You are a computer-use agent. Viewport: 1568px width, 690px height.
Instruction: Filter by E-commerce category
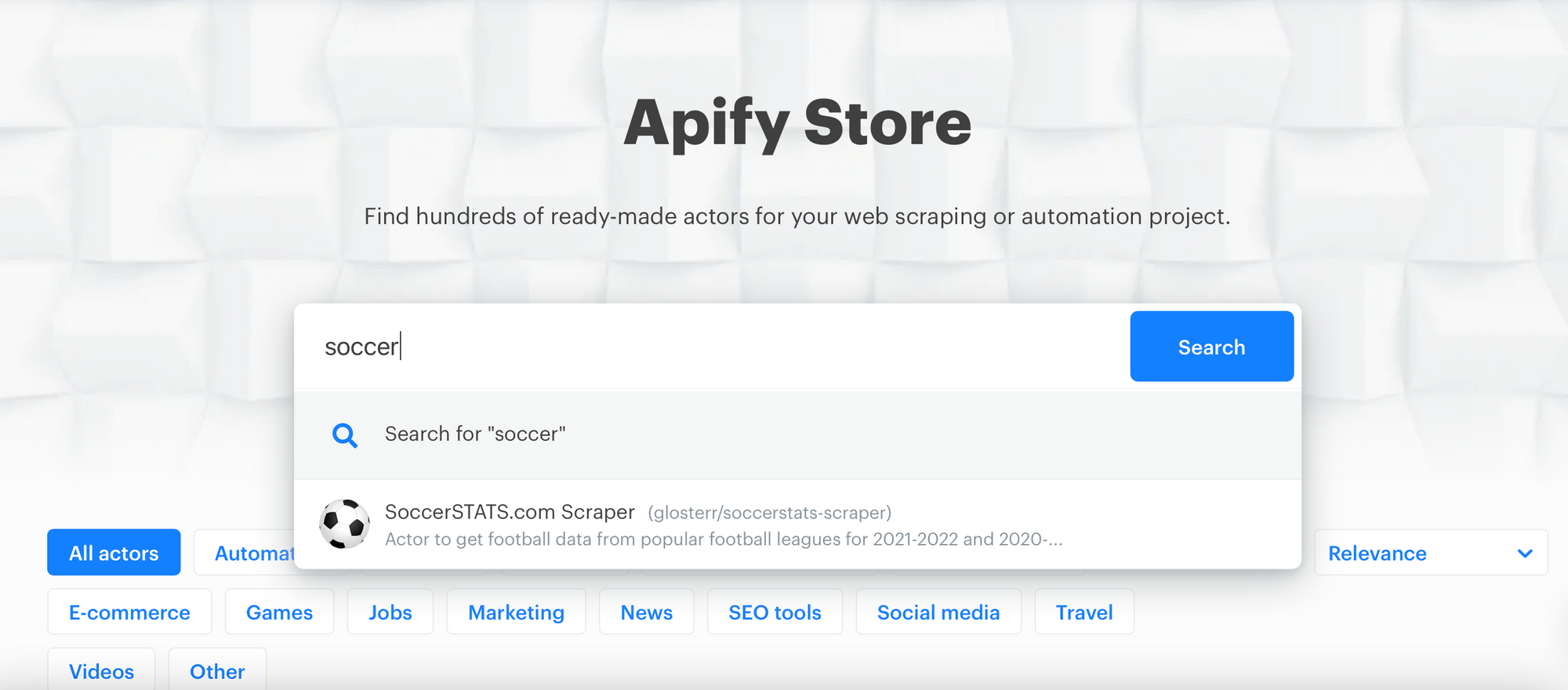pyautogui.click(x=129, y=612)
